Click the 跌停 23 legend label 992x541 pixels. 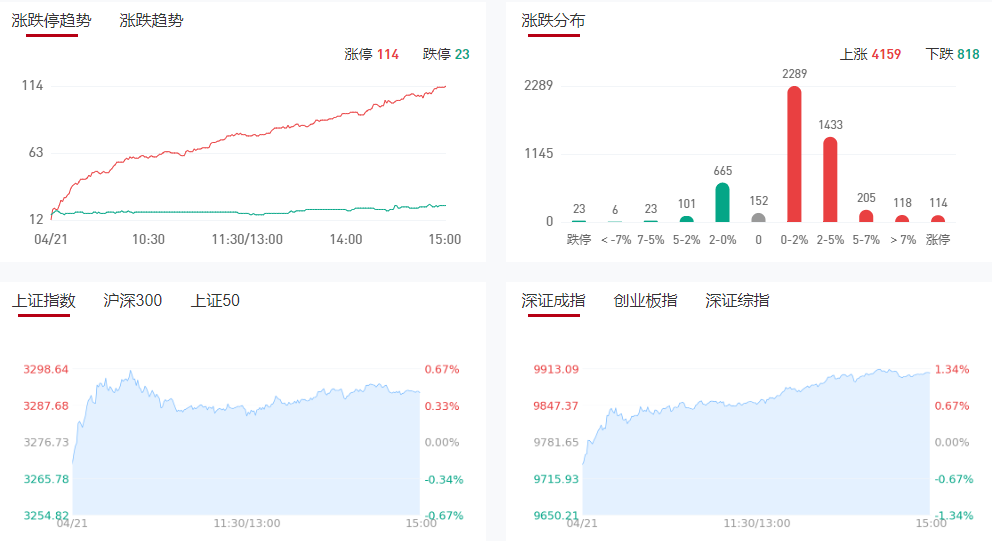[446, 54]
